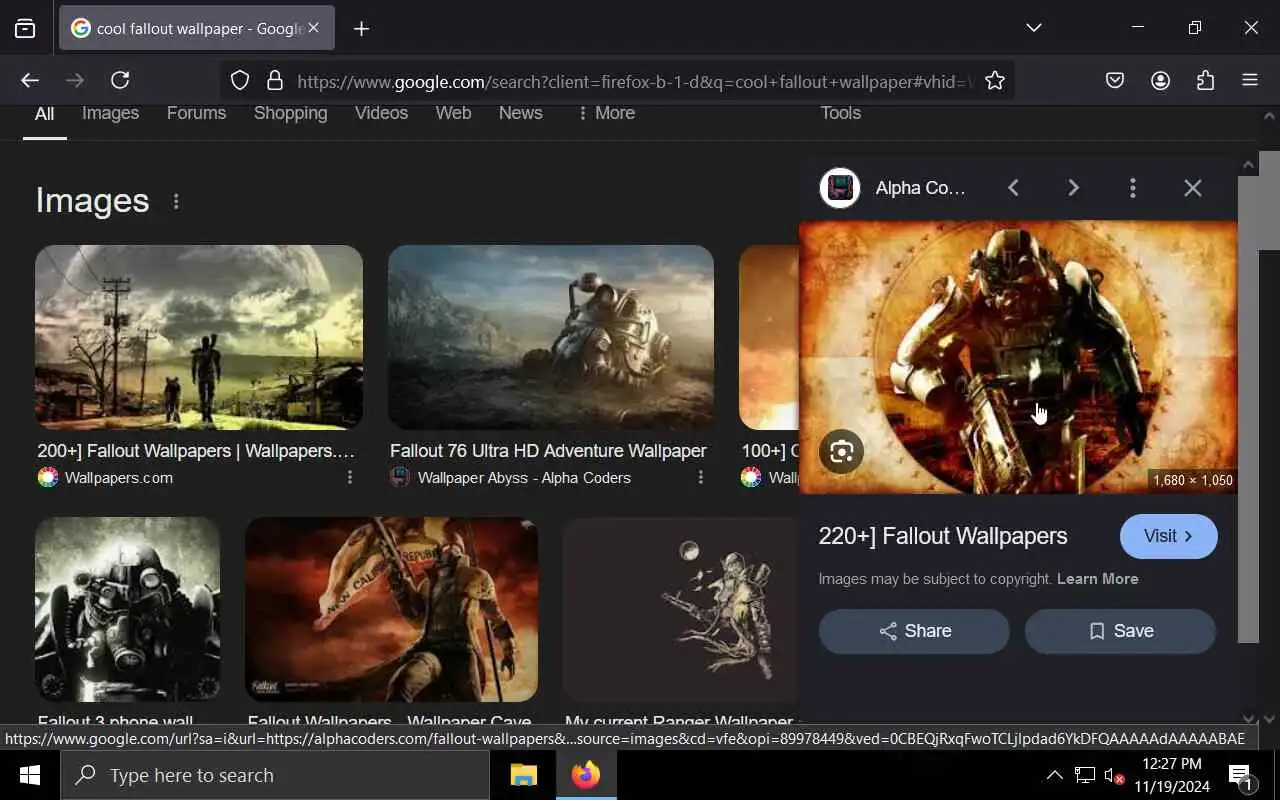Open the Firefox account icon
Screen dimensions: 1280x800
click(1160, 81)
